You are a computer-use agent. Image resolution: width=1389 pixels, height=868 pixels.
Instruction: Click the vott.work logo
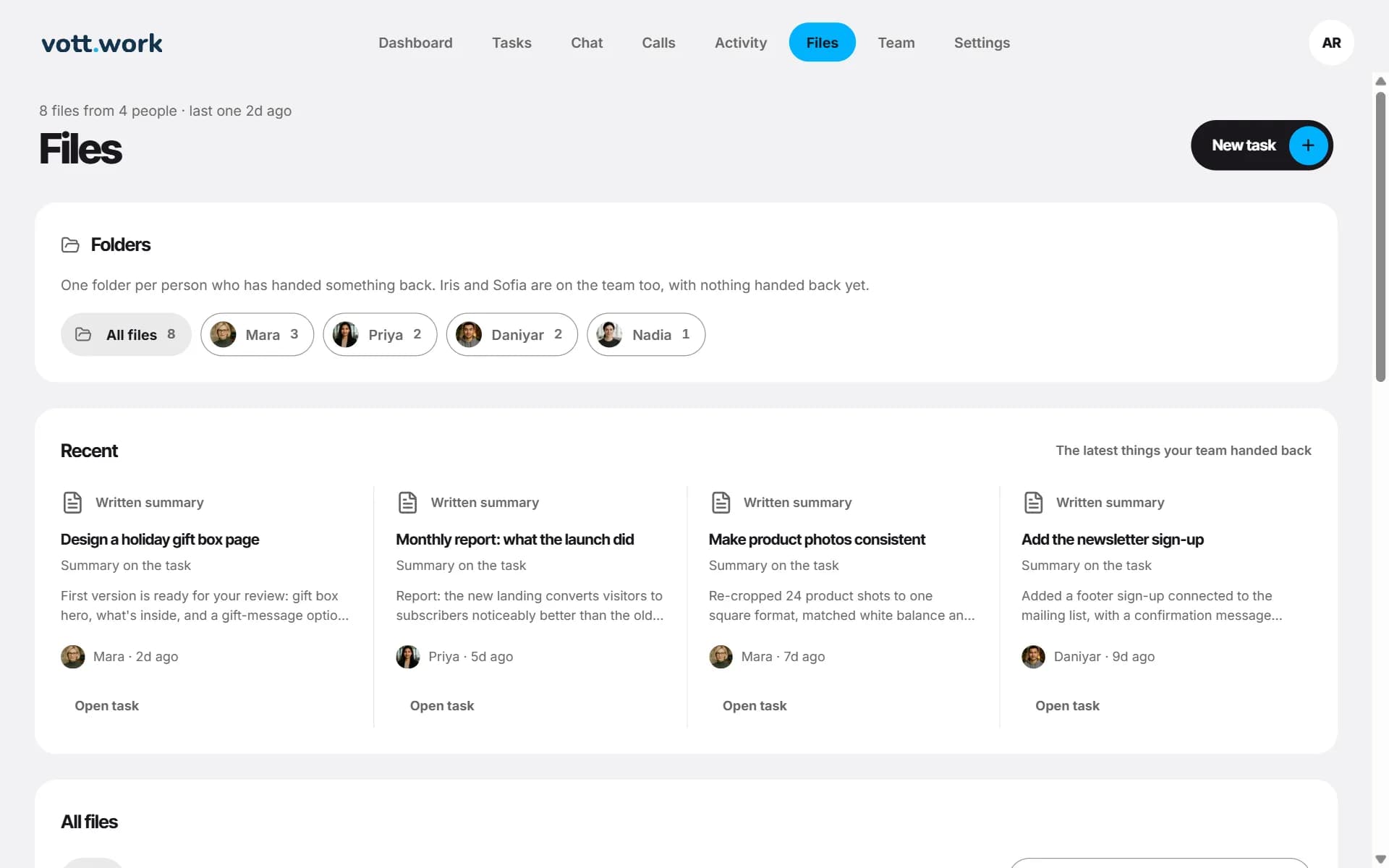click(102, 43)
